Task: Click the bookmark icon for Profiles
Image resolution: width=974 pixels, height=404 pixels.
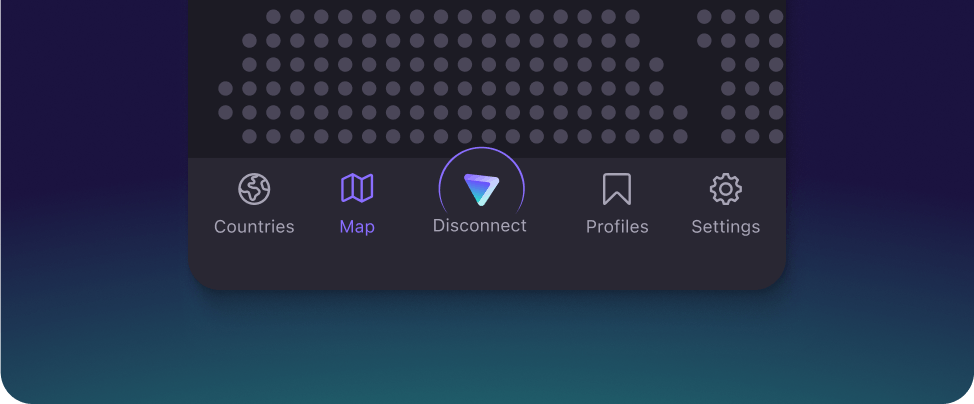Action: (617, 188)
